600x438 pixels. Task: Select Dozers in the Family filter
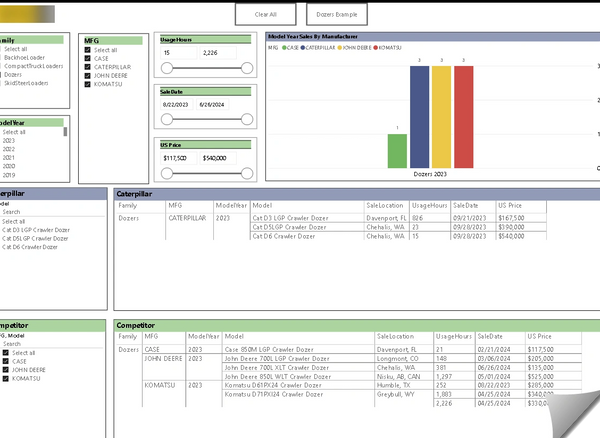point(12,74)
